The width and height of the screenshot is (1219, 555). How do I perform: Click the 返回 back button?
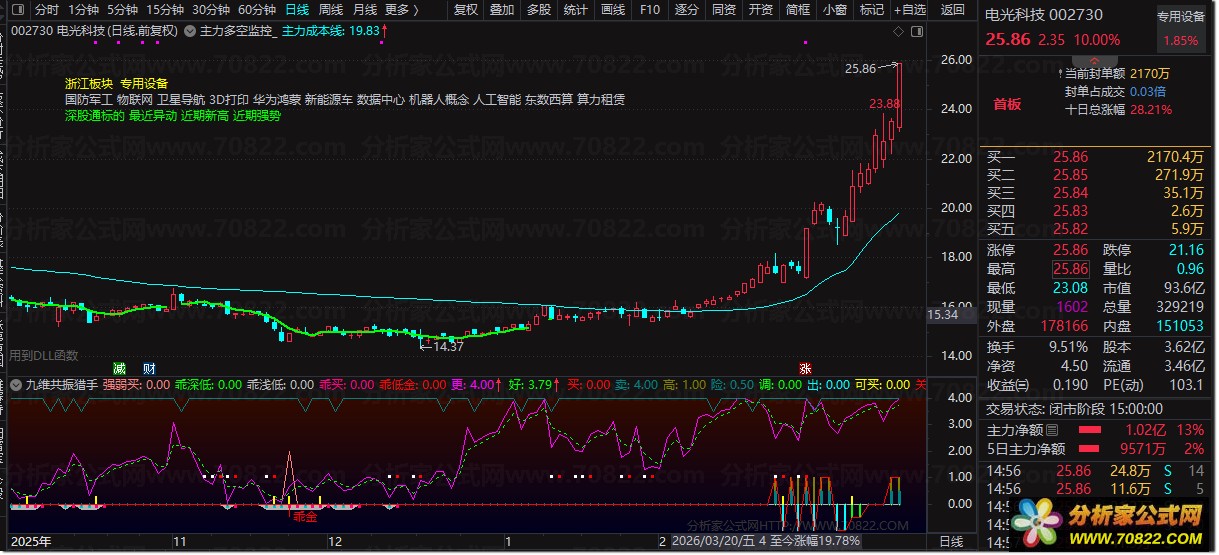click(951, 10)
